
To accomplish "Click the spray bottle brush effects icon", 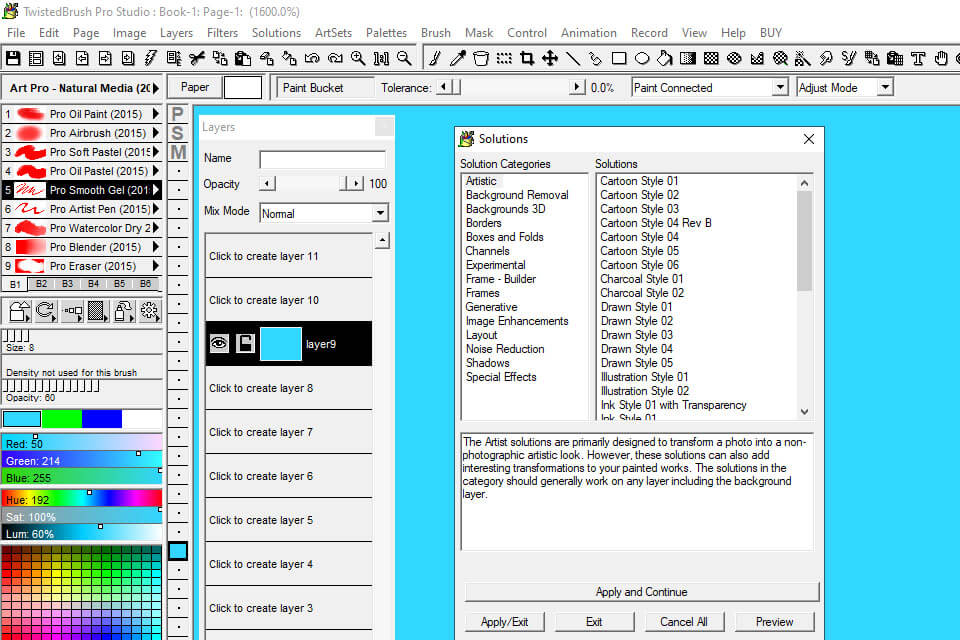I will tap(123, 311).
